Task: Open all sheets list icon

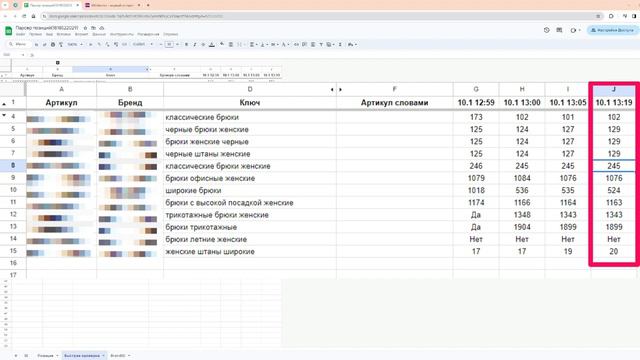Action: 26,356
